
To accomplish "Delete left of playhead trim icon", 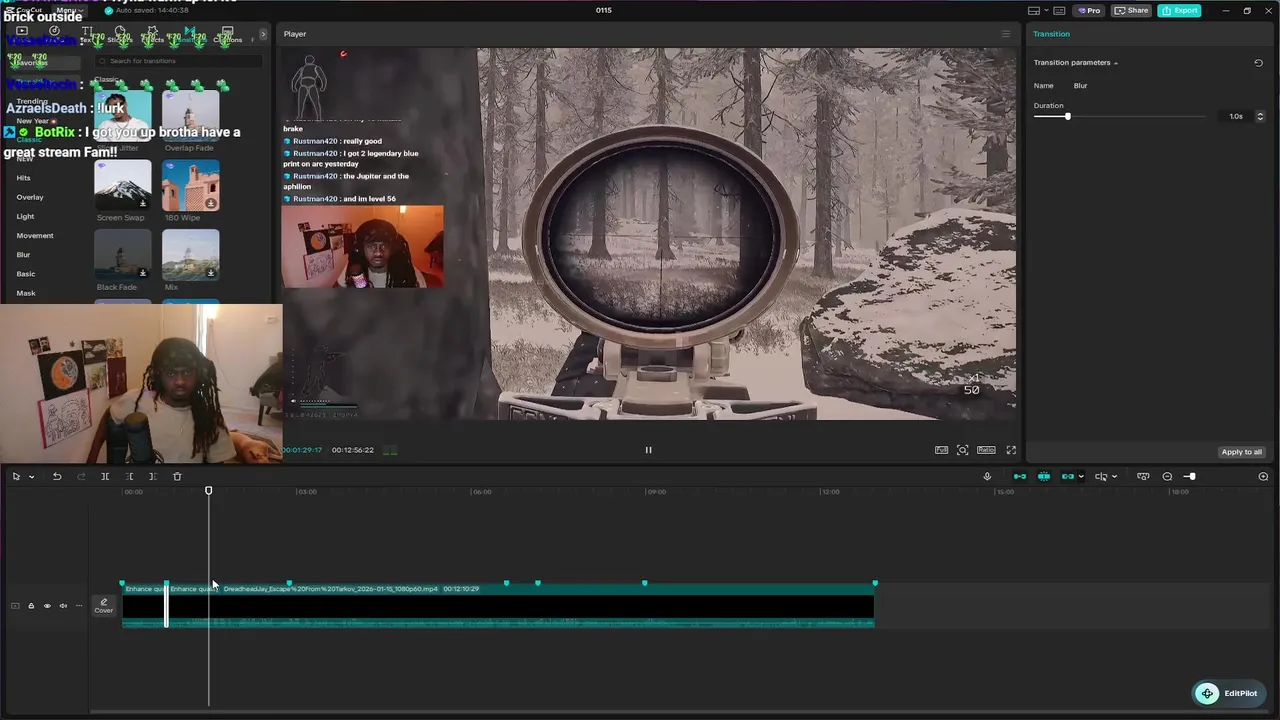I will pyautogui.click(x=129, y=477).
